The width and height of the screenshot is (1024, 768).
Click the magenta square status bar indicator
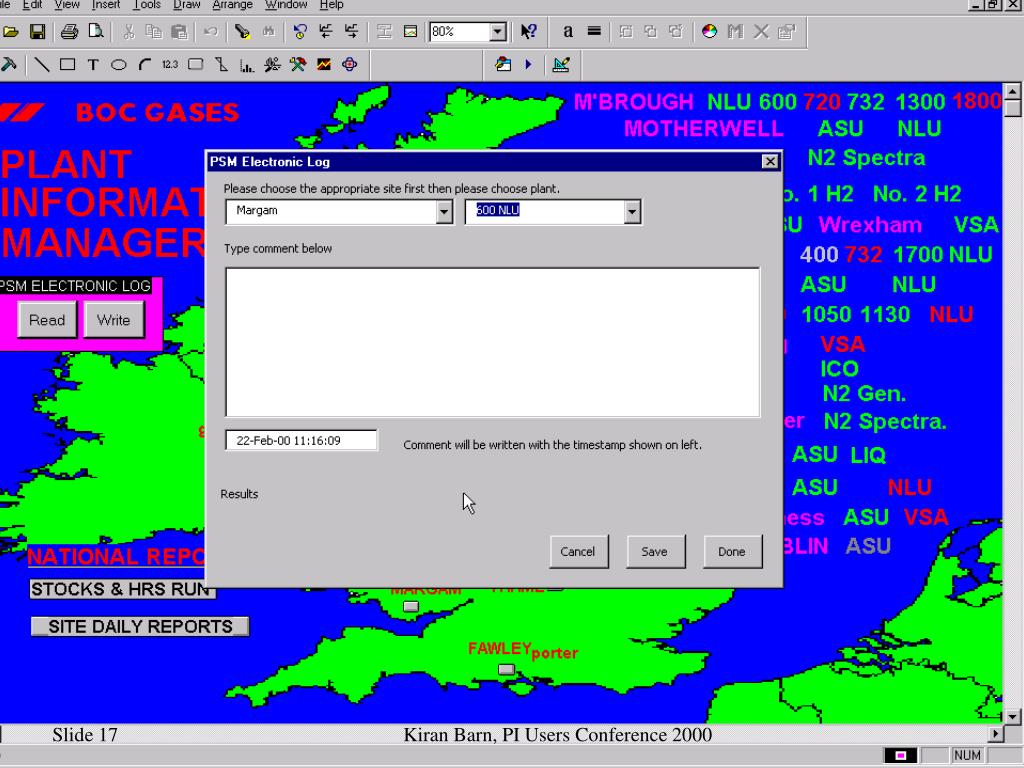[x=901, y=756]
